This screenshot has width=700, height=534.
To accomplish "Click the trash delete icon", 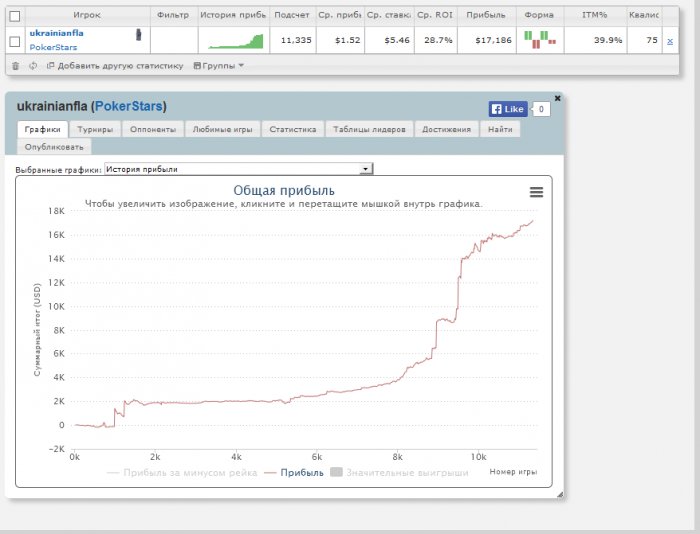I will (15, 66).
